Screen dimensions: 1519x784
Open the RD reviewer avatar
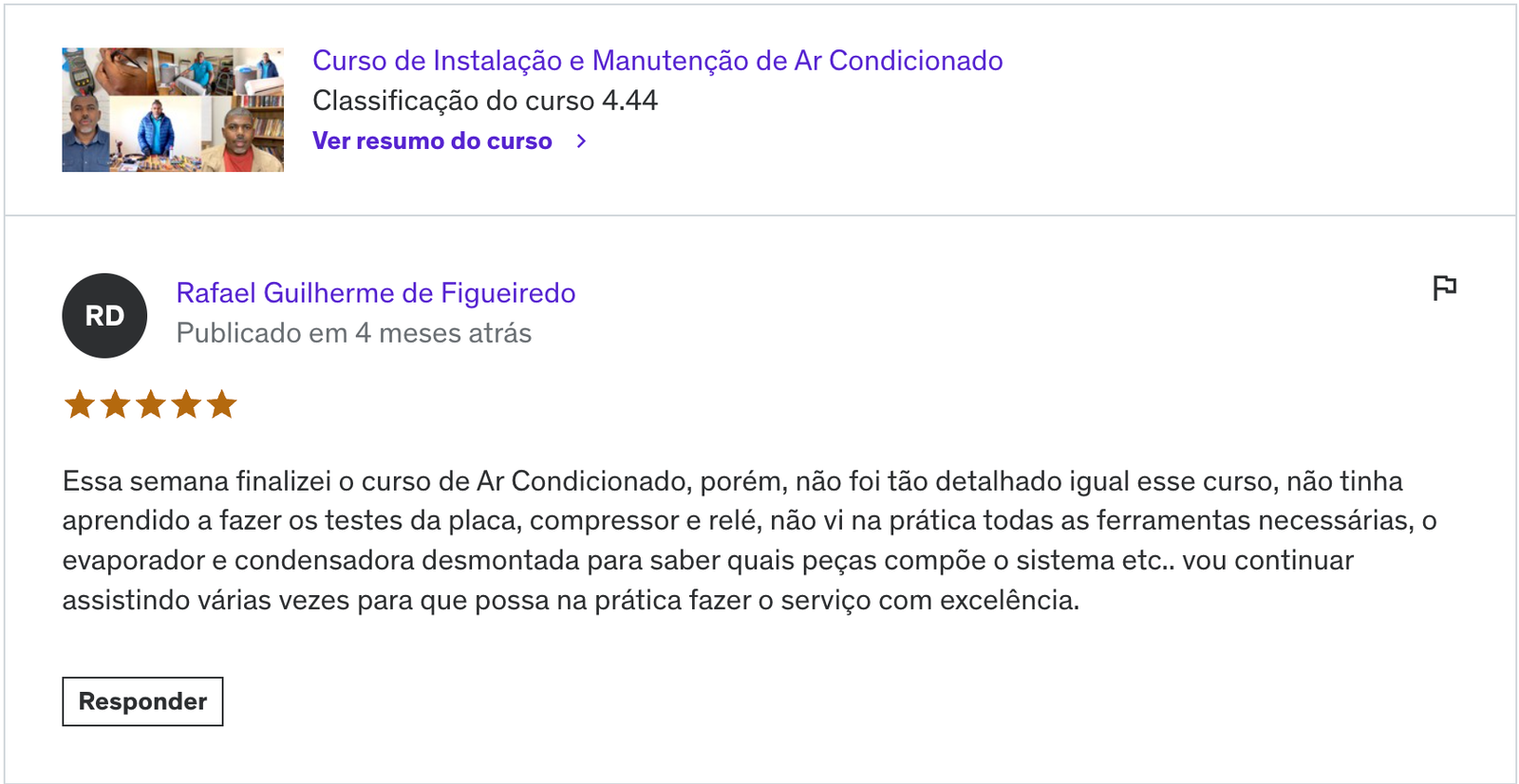click(104, 316)
